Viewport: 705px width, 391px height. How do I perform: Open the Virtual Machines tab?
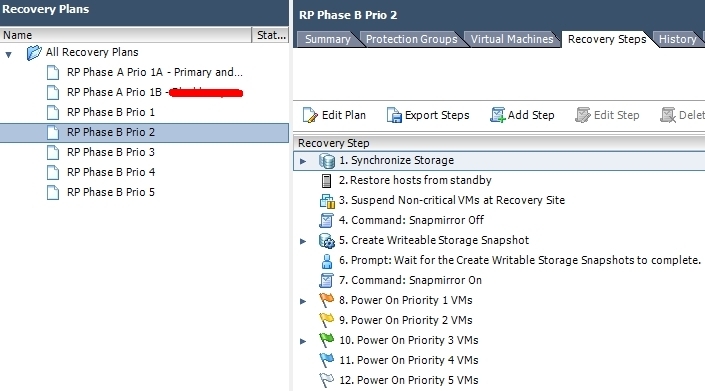(512, 39)
